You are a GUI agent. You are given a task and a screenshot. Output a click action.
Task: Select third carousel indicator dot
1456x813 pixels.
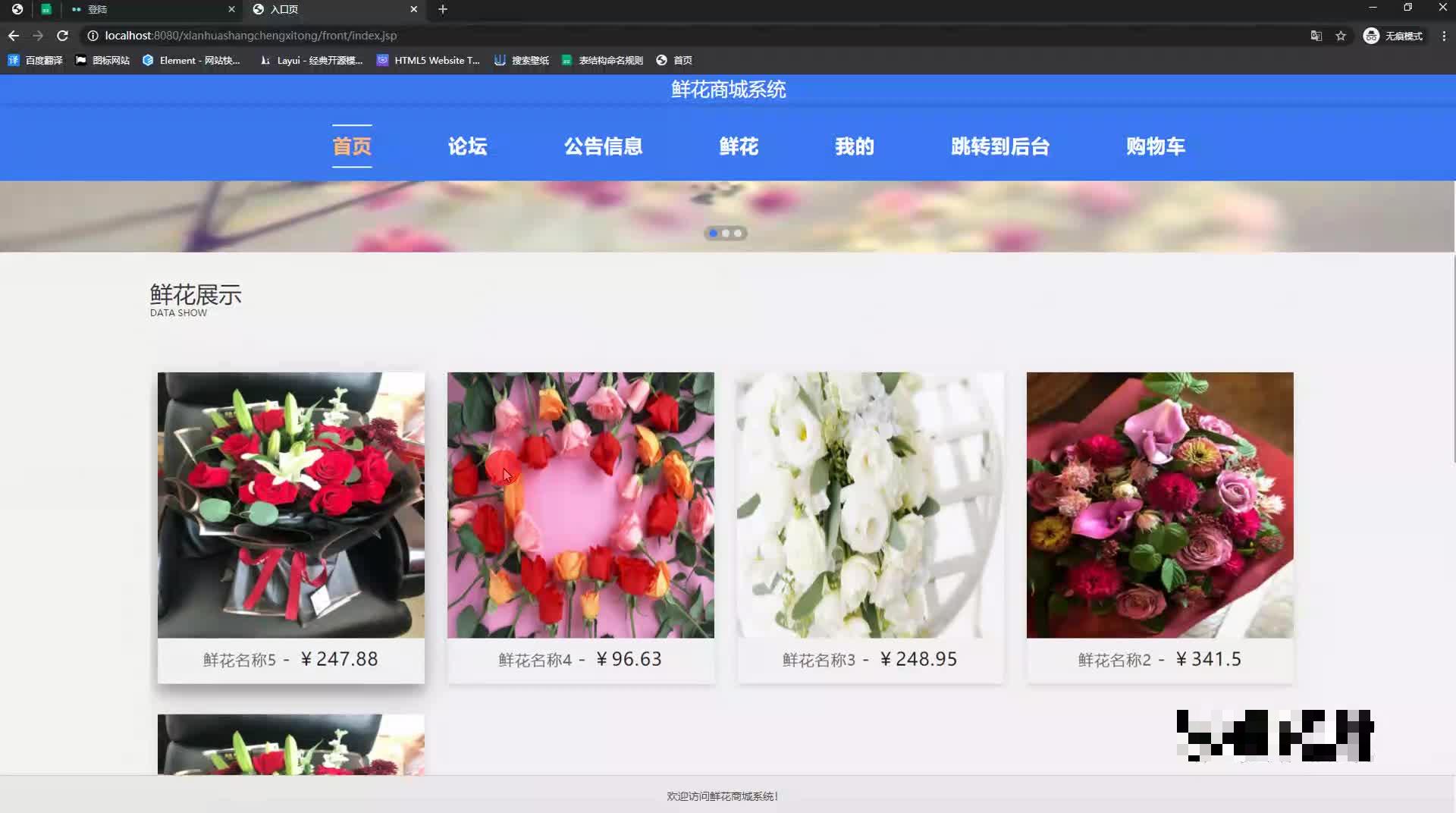[738, 233]
